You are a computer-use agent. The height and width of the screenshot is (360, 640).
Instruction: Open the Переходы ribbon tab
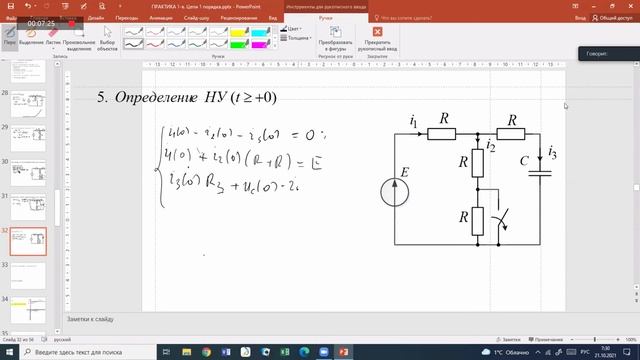point(127,18)
